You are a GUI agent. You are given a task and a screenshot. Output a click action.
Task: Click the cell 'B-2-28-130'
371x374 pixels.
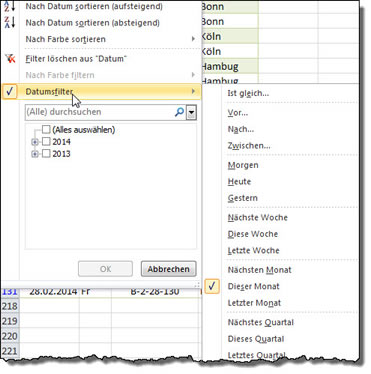156,292
